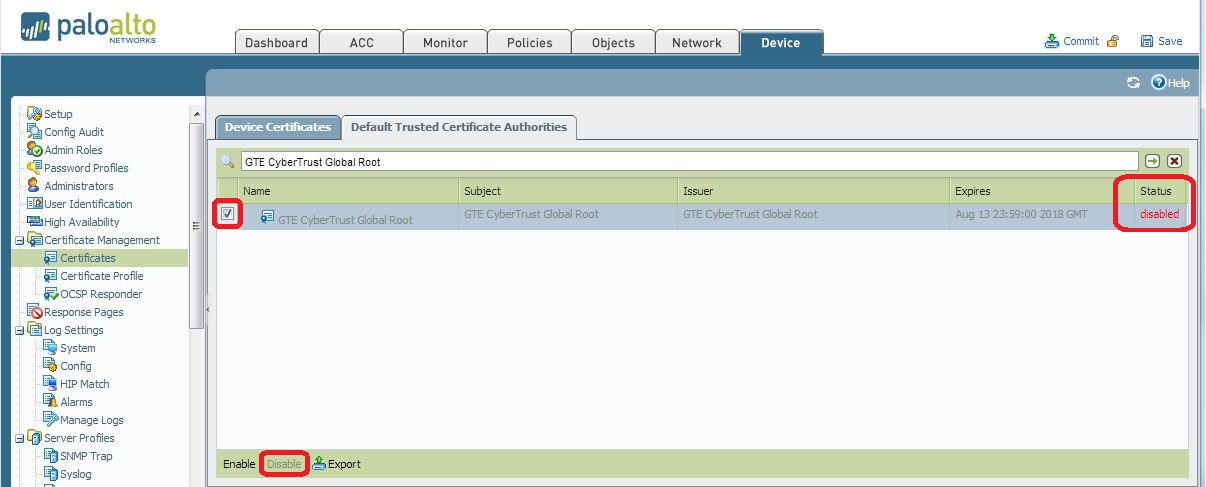The height and width of the screenshot is (487, 1206).
Task: Open the Dashboard tab
Action: tap(277, 42)
